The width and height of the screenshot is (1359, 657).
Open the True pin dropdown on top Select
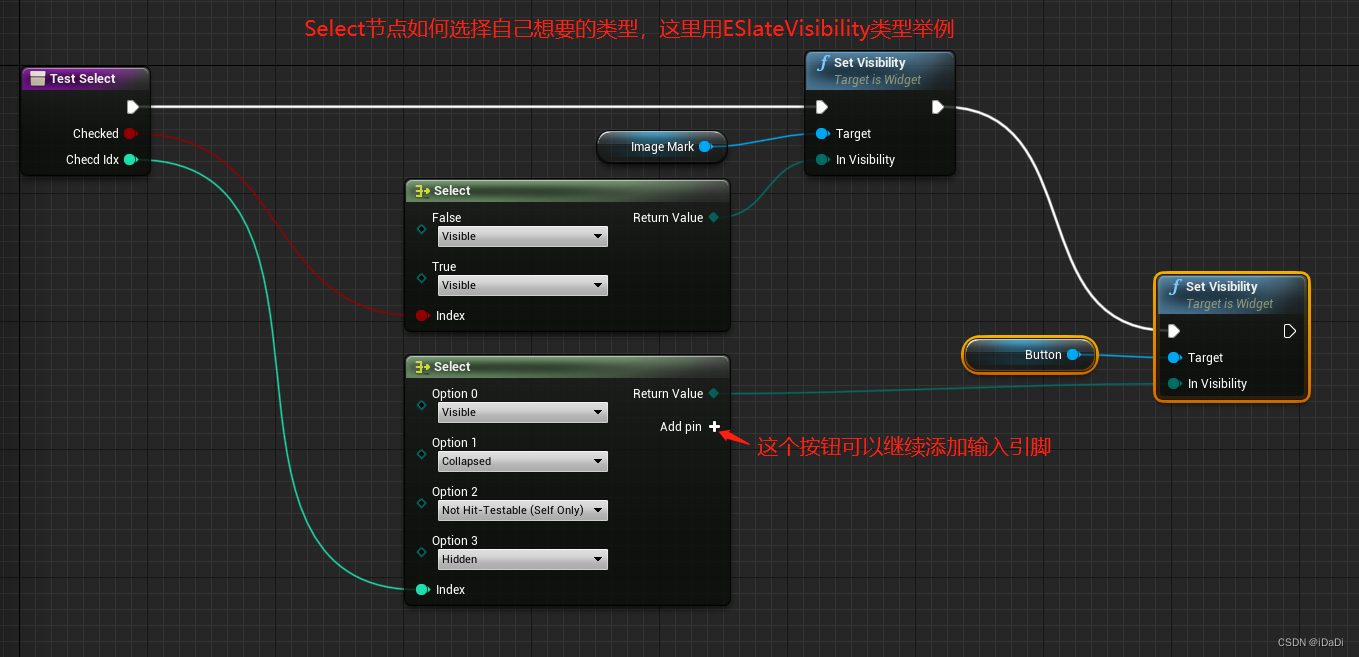tap(522, 285)
